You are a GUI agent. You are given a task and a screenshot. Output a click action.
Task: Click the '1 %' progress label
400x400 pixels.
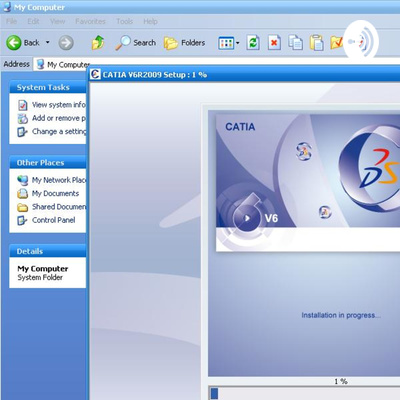341,381
